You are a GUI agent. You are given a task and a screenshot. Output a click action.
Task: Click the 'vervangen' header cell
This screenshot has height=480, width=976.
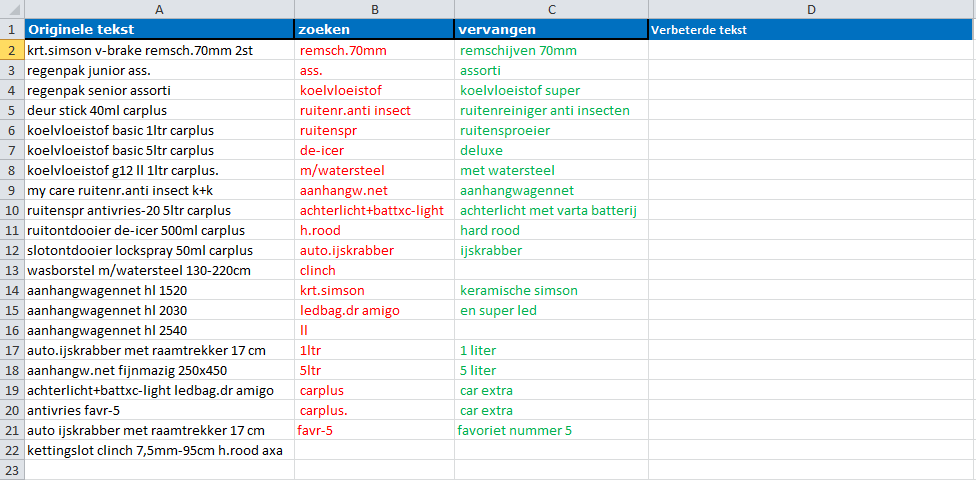(x=551, y=29)
